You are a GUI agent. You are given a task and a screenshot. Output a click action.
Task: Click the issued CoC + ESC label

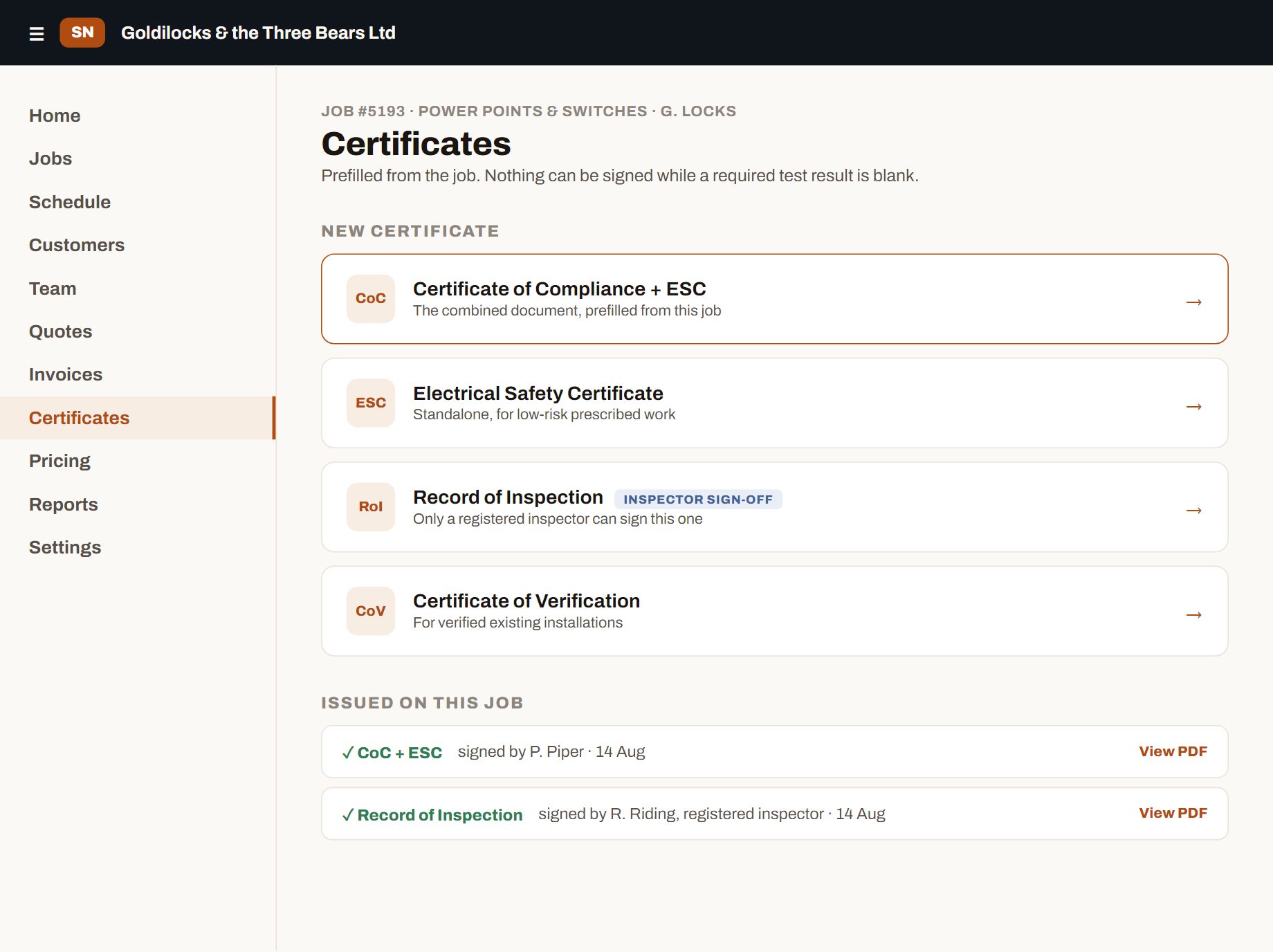[x=399, y=753]
